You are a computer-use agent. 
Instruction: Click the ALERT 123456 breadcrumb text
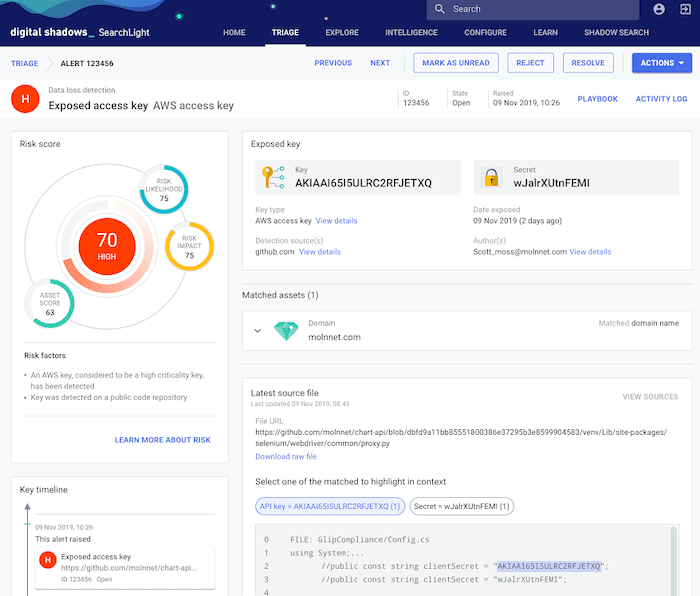pos(87,63)
